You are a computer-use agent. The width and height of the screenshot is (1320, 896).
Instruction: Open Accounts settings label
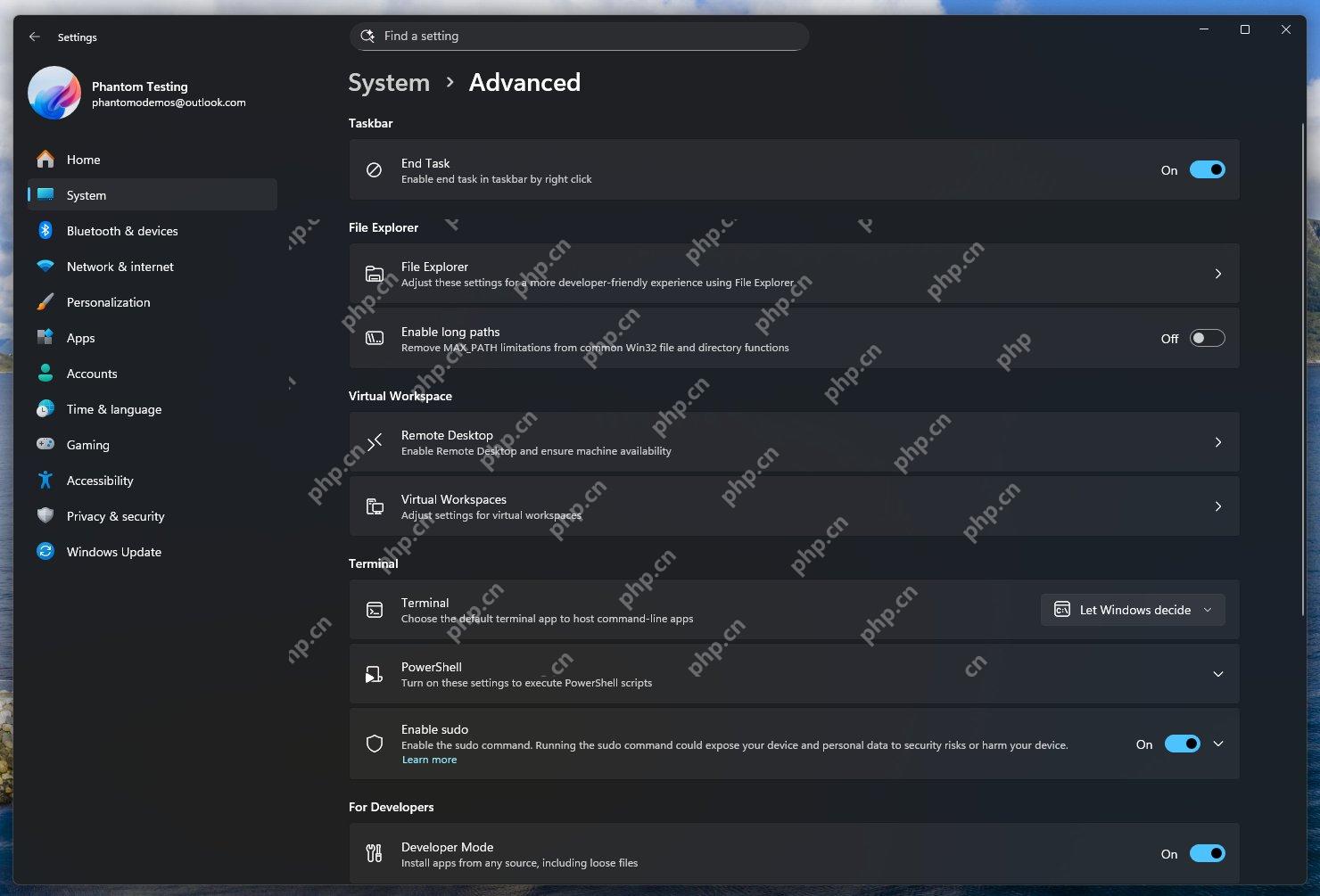point(92,374)
